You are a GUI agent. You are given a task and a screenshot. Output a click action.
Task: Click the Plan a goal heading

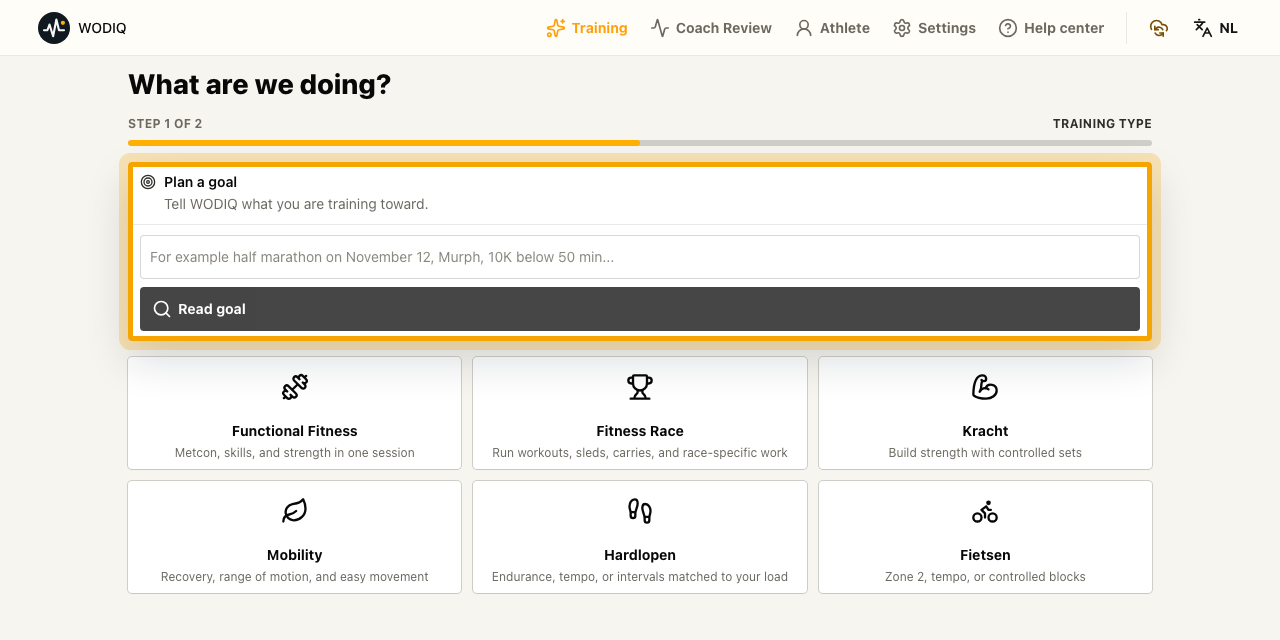[x=200, y=182]
